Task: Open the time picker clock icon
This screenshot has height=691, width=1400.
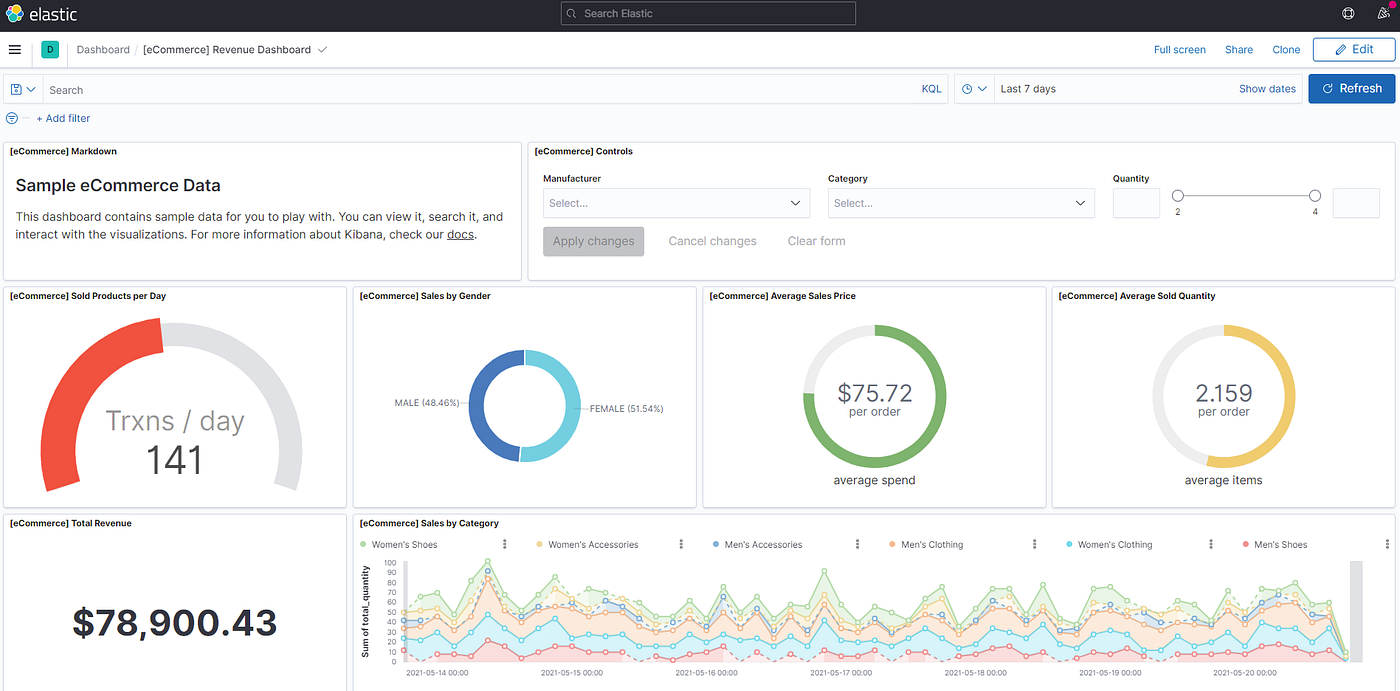Action: [x=968, y=88]
